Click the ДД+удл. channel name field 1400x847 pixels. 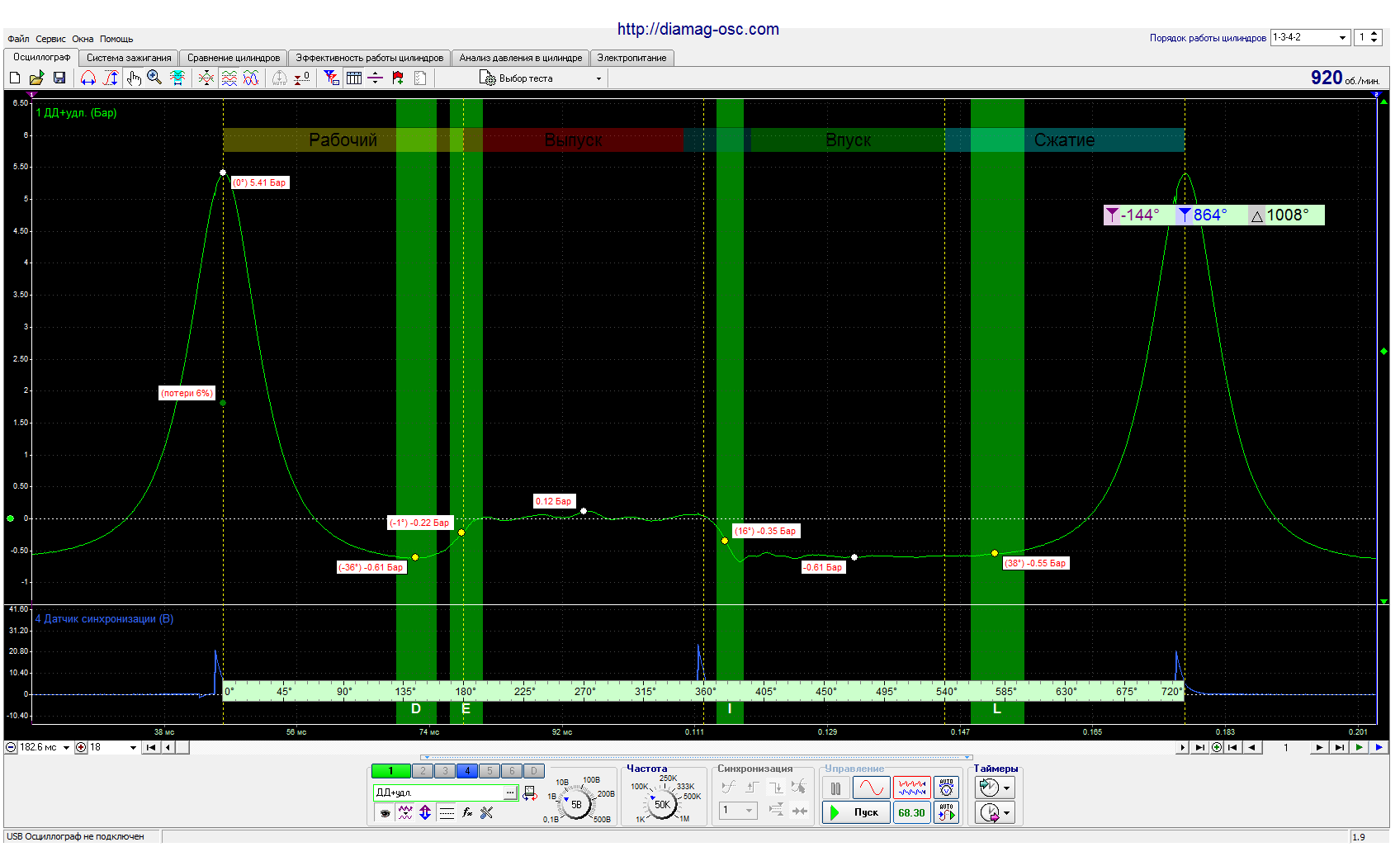pos(438,793)
